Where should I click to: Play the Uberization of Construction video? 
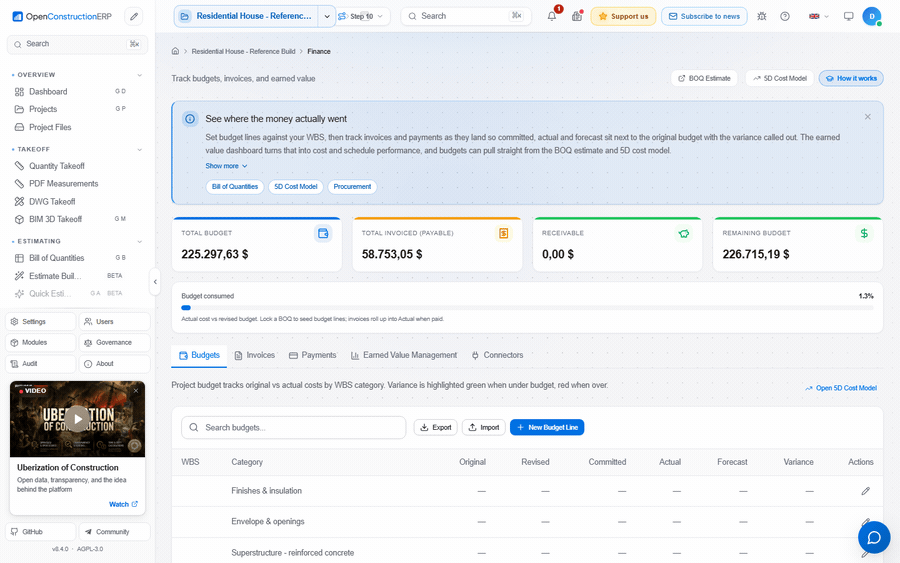coord(77,419)
